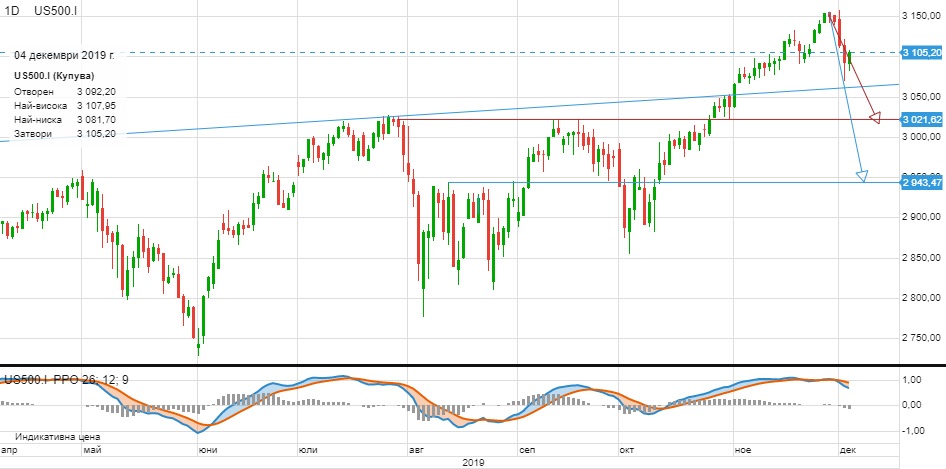The width and height of the screenshot is (946, 469).
Task: Click the 'май' month label
Action: (90, 450)
